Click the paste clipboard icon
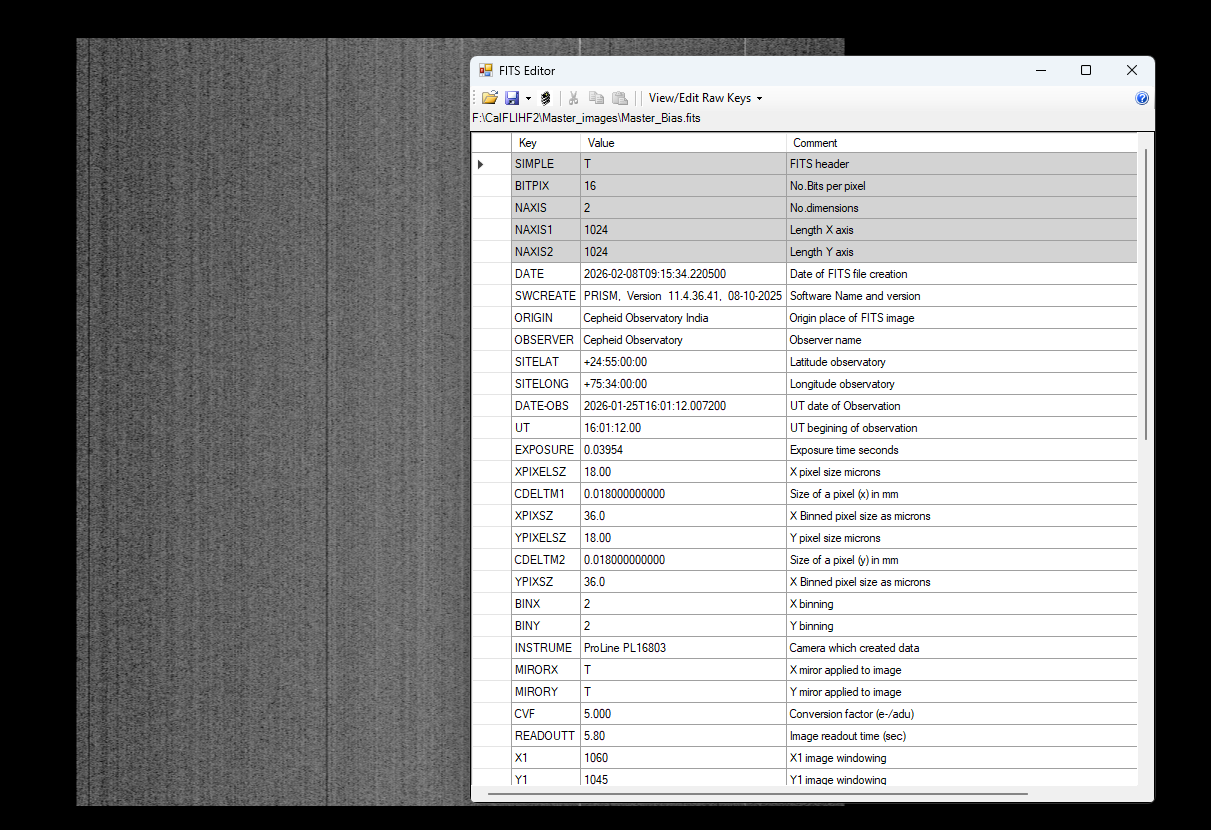 click(620, 98)
